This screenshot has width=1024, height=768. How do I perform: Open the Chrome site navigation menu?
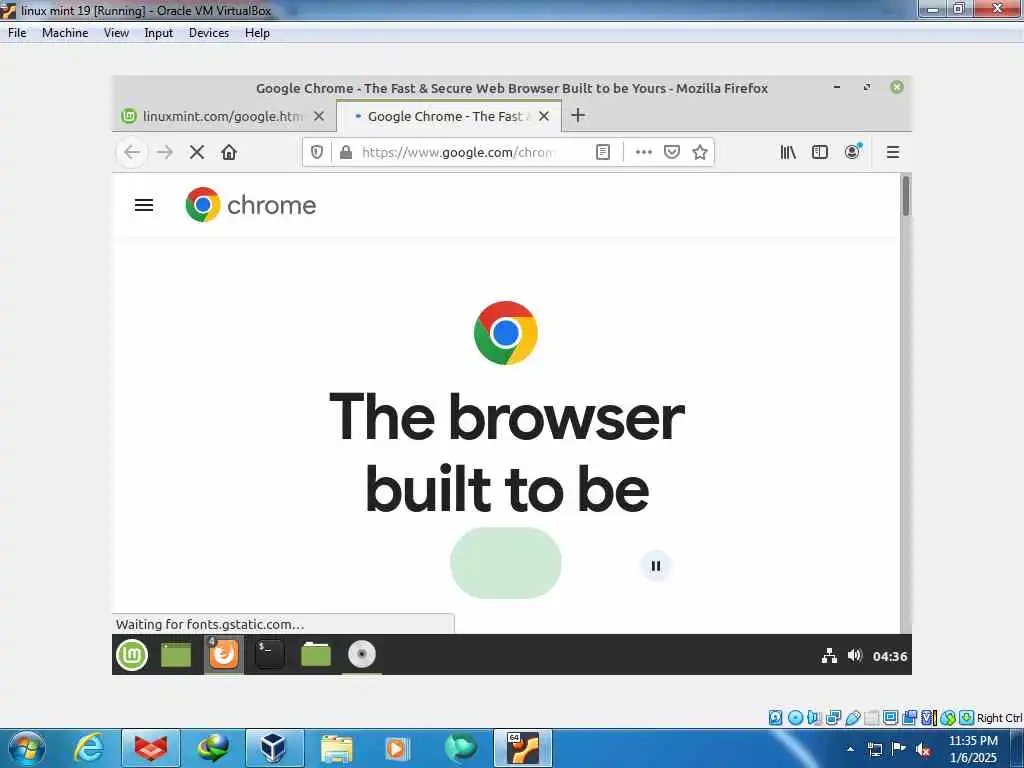click(144, 205)
